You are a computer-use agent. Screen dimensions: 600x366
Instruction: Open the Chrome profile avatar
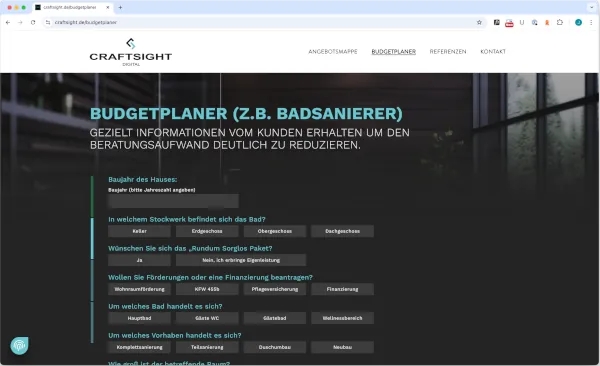point(578,23)
